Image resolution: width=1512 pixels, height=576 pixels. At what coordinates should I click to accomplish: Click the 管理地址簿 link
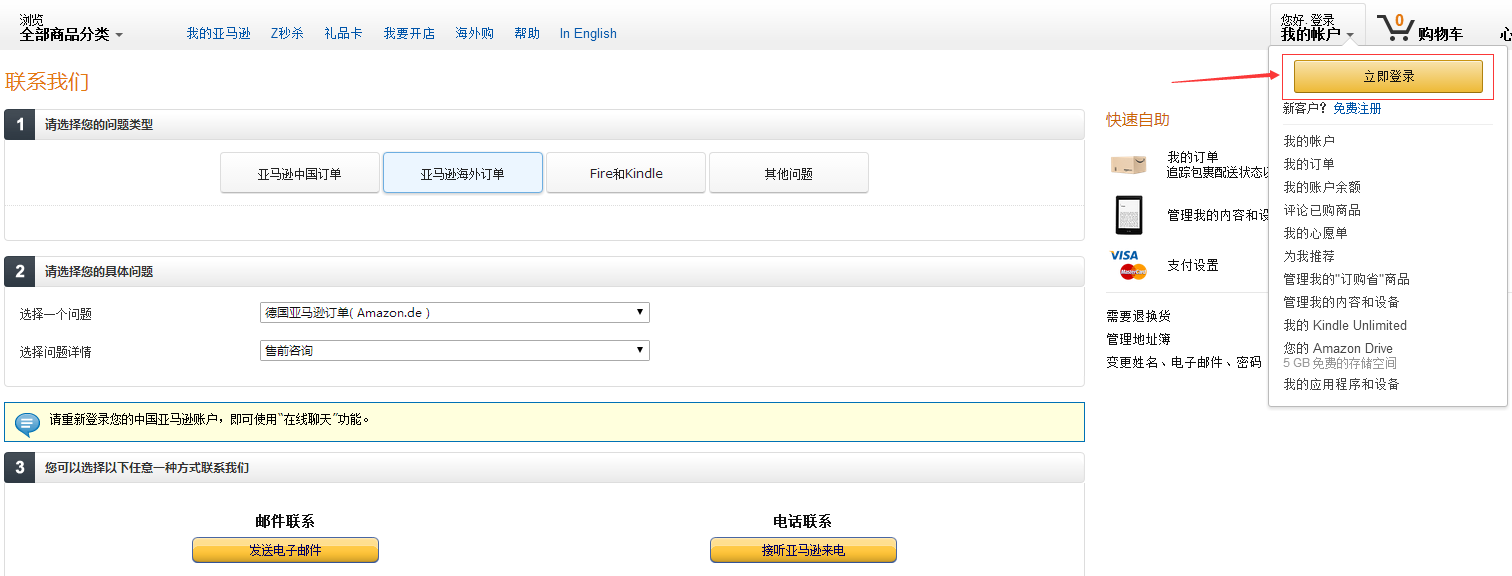click(1138, 339)
